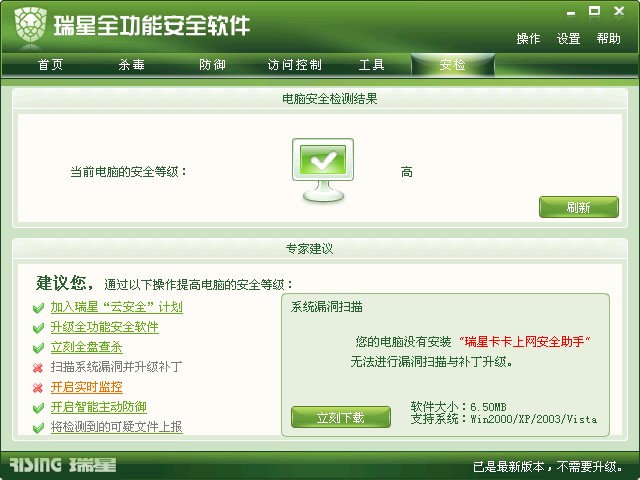
Task: Click the red X beside 扫描系统漏洞并升级补丁
Action: [38, 368]
